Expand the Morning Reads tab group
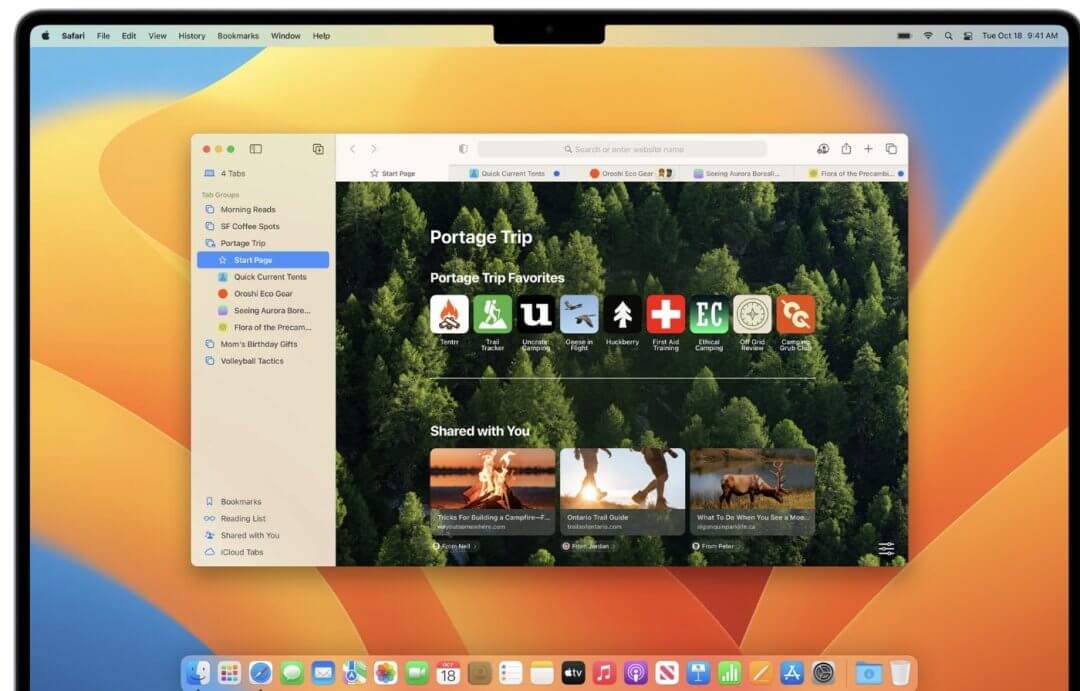Image resolution: width=1080 pixels, height=691 pixels. [x=248, y=209]
